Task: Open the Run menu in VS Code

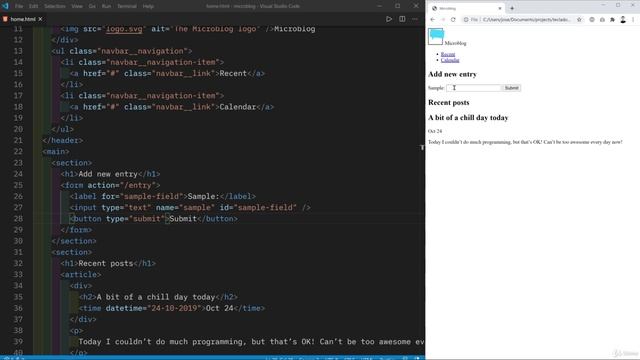Action: pos(106,7)
